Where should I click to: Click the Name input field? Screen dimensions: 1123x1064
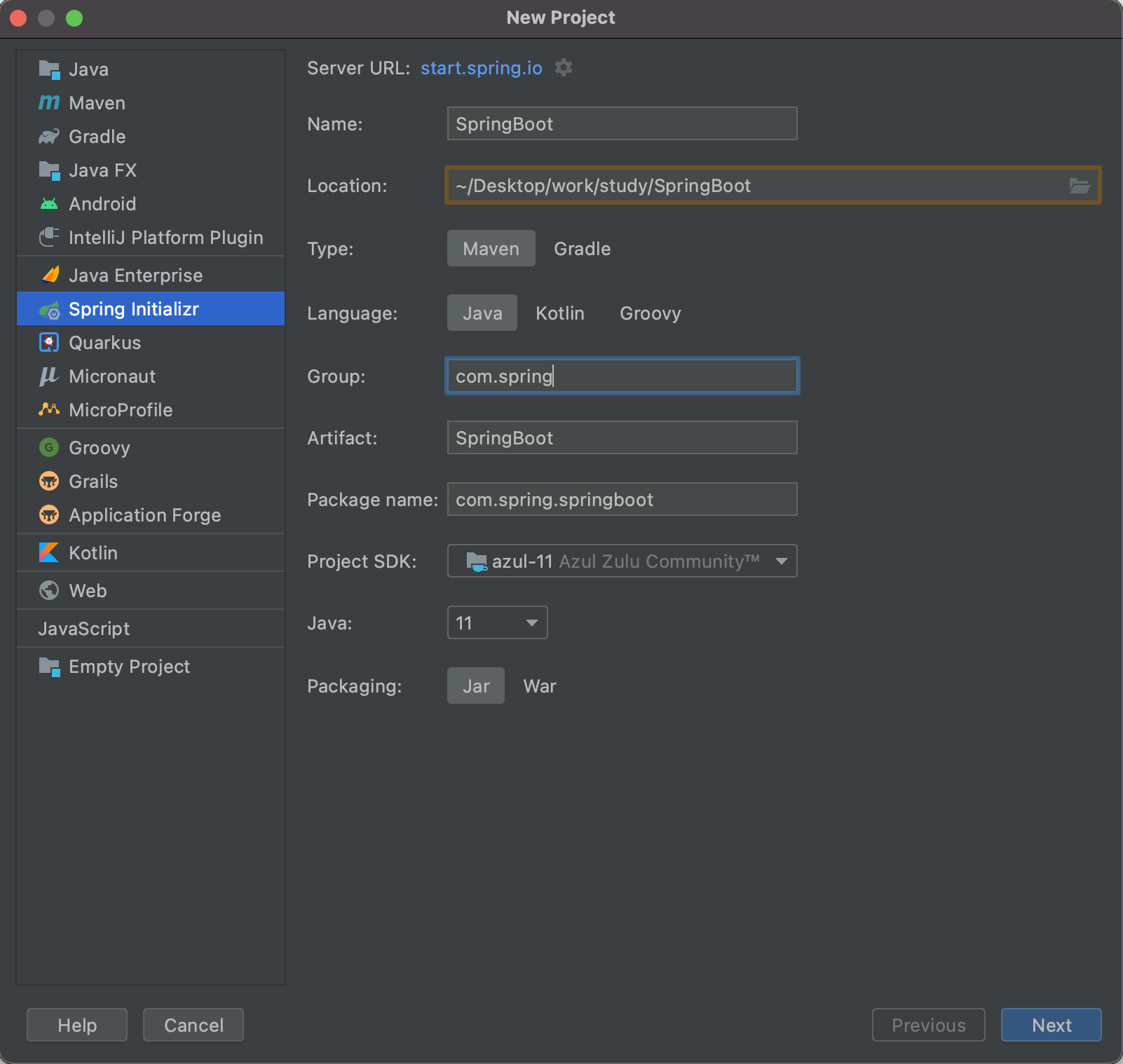tap(622, 123)
